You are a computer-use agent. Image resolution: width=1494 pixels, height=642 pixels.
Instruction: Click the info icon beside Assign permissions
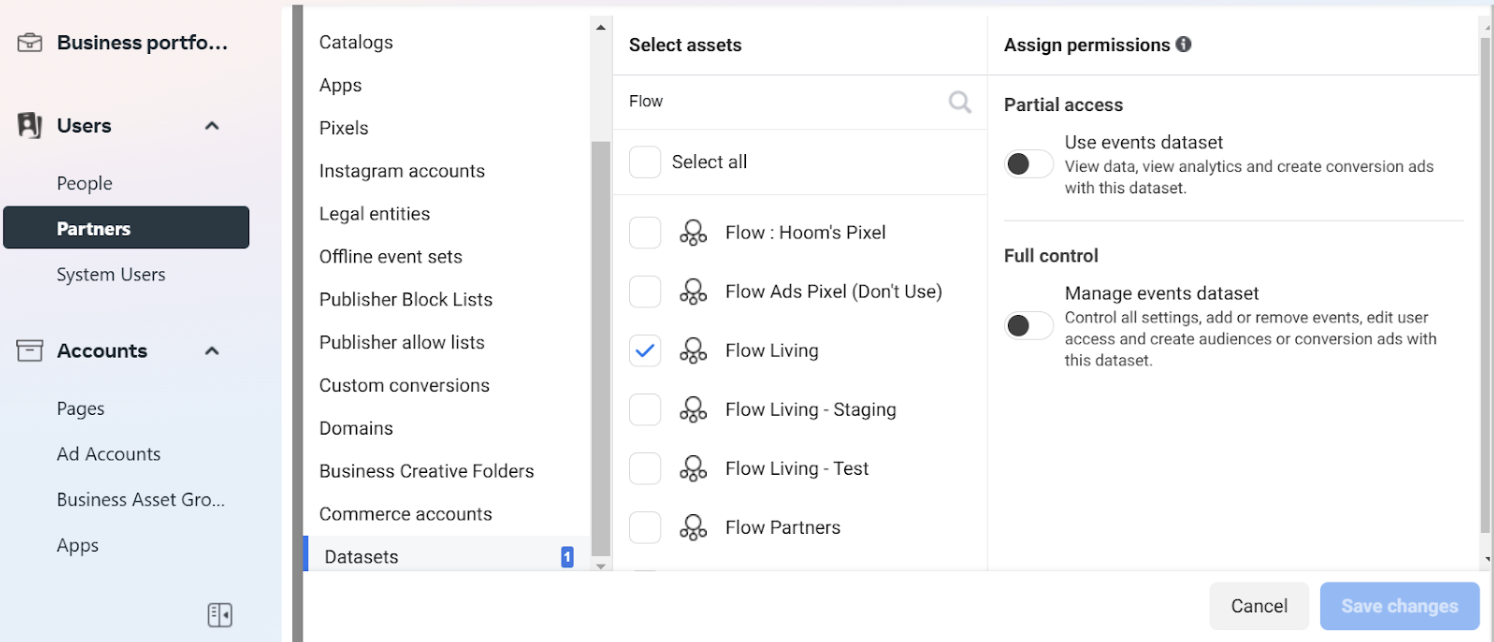[x=1183, y=45]
